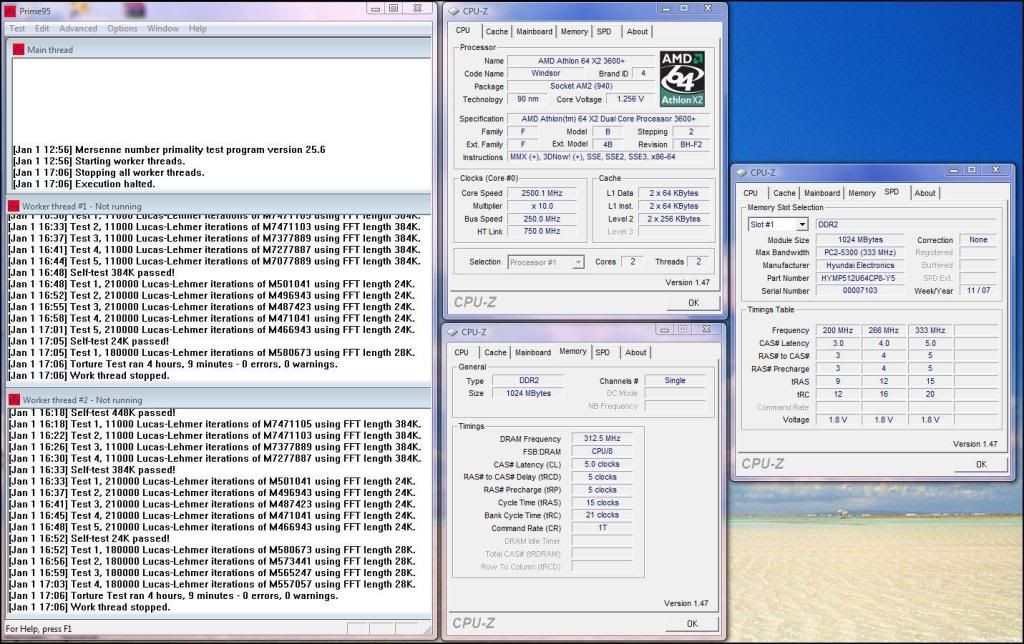The width and height of the screenshot is (1024, 644).
Task: Open Prime95's Window menu
Action: coord(163,28)
